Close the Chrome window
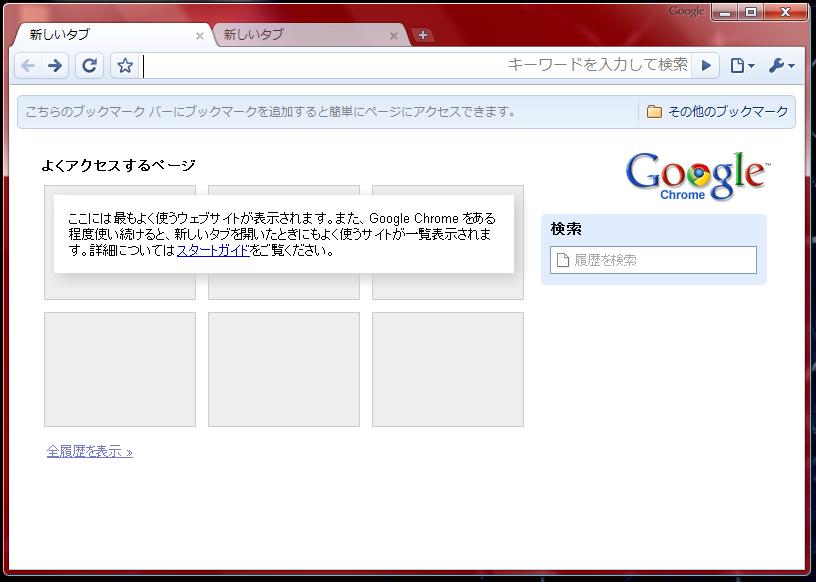The height and width of the screenshot is (582, 816). pyautogui.click(x=785, y=12)
